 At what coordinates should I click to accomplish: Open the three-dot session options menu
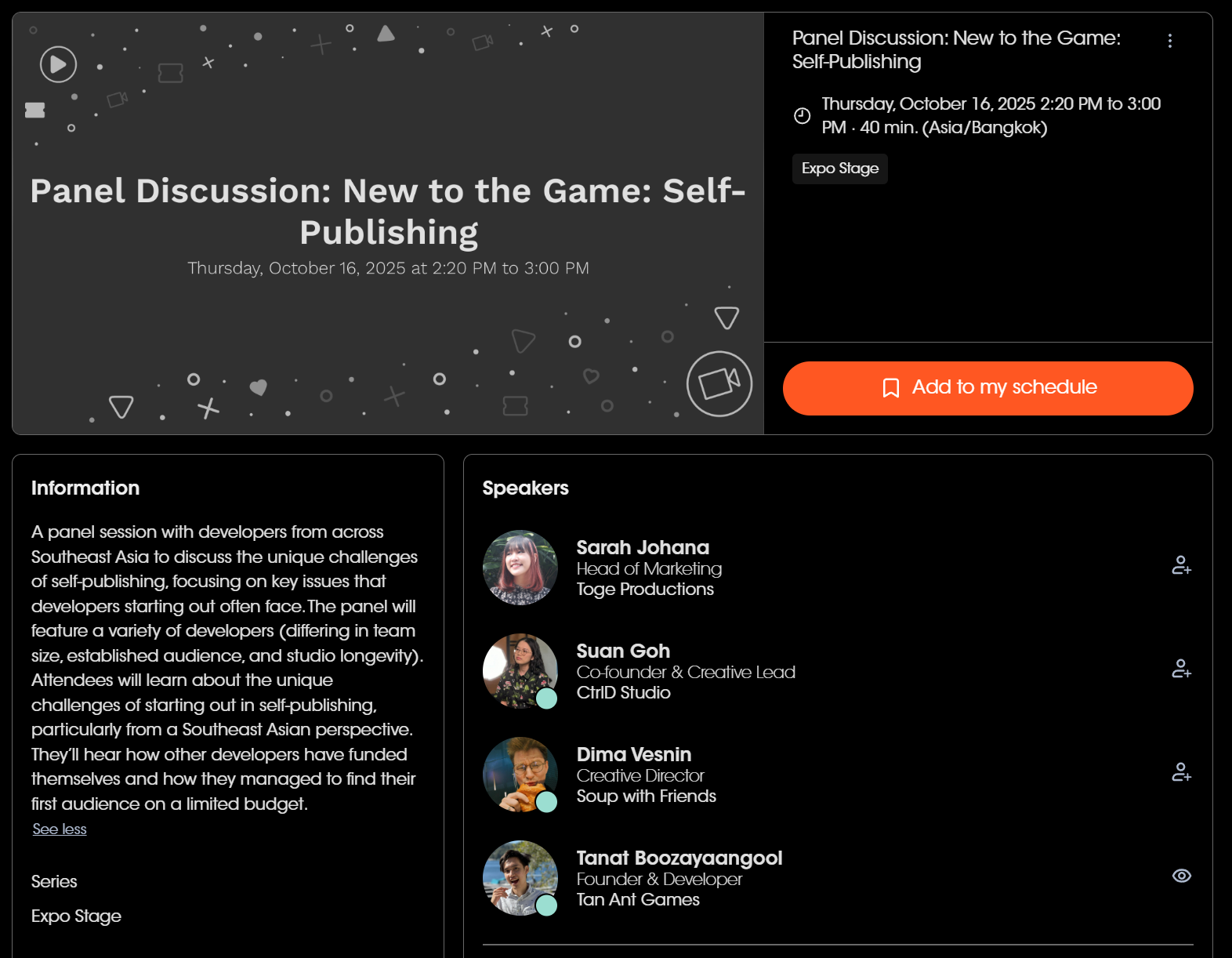tap(1169, 41)
